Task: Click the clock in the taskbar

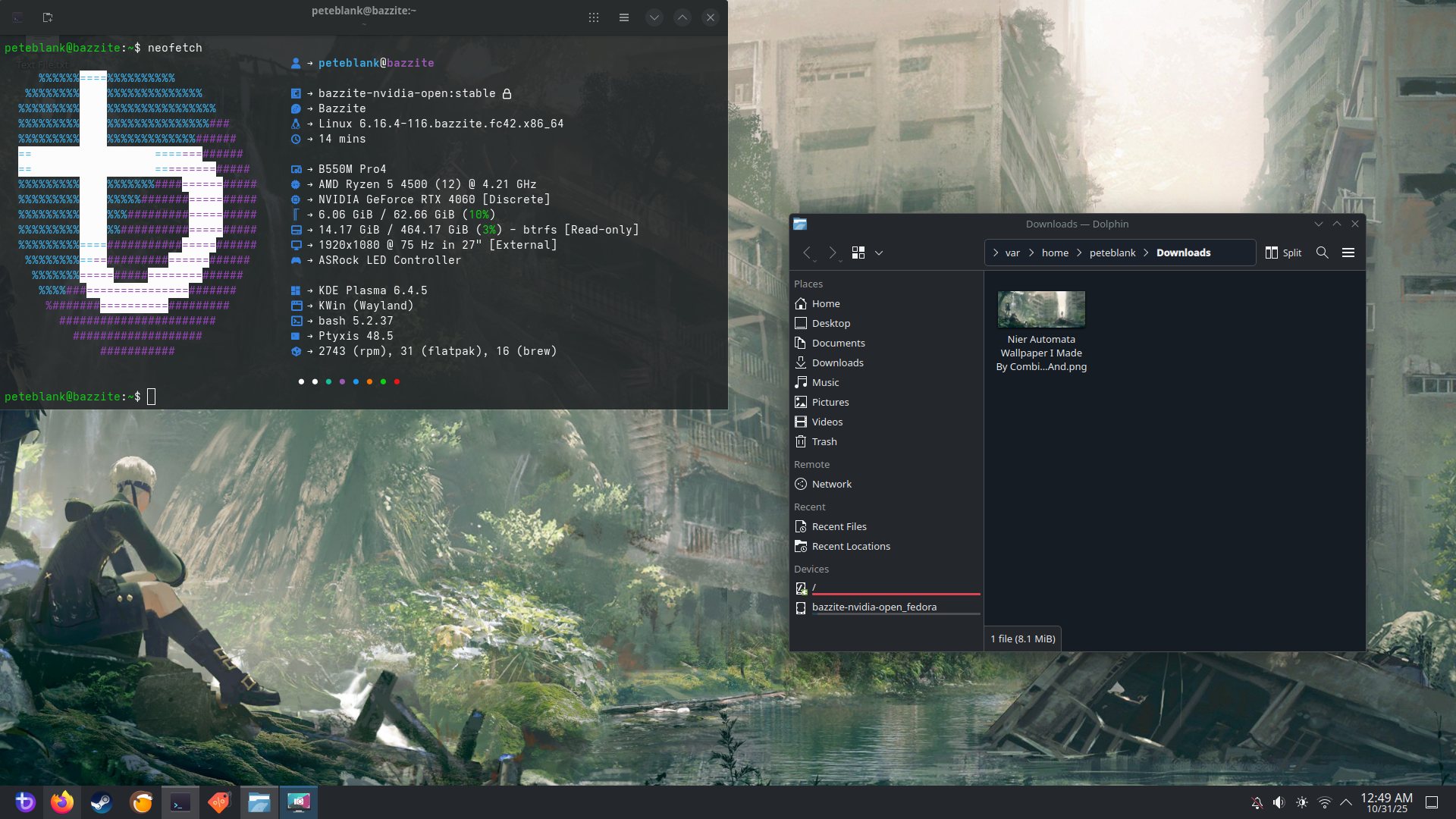Action: pyautogui.click(x=1386, y=802)
